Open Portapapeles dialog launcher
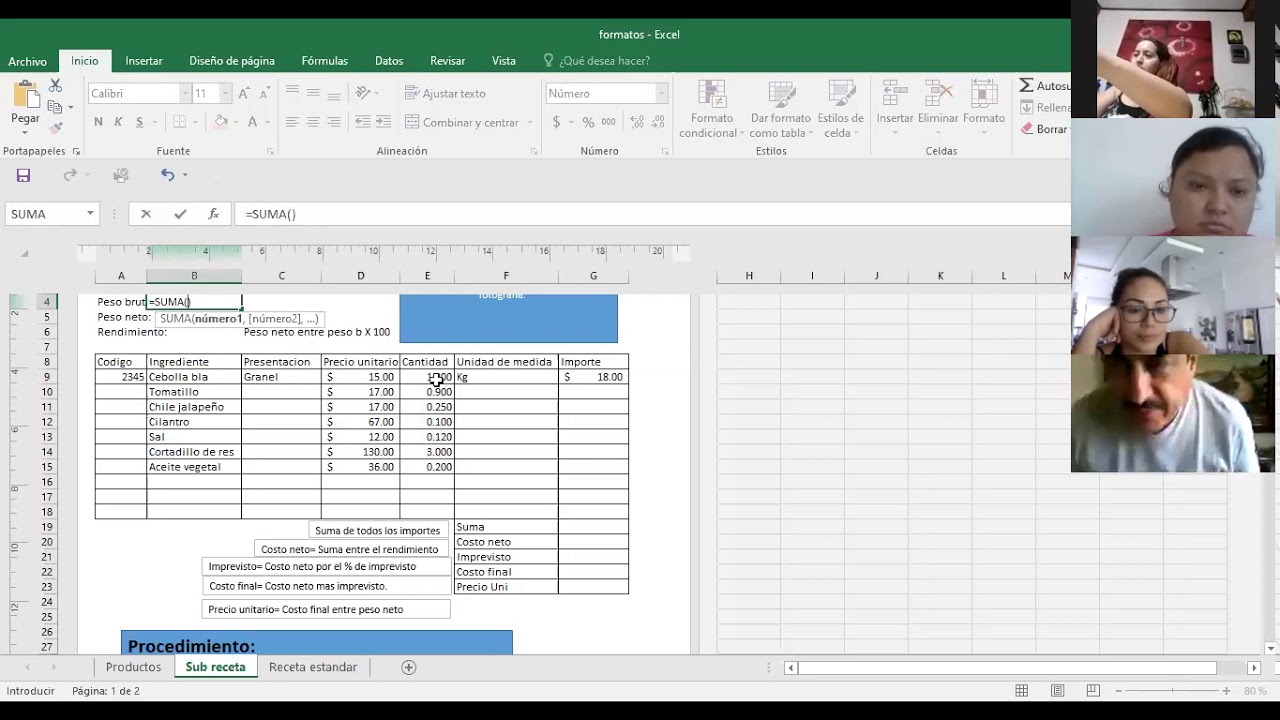This screenshot has height=720, width=1280. point(76,151)
